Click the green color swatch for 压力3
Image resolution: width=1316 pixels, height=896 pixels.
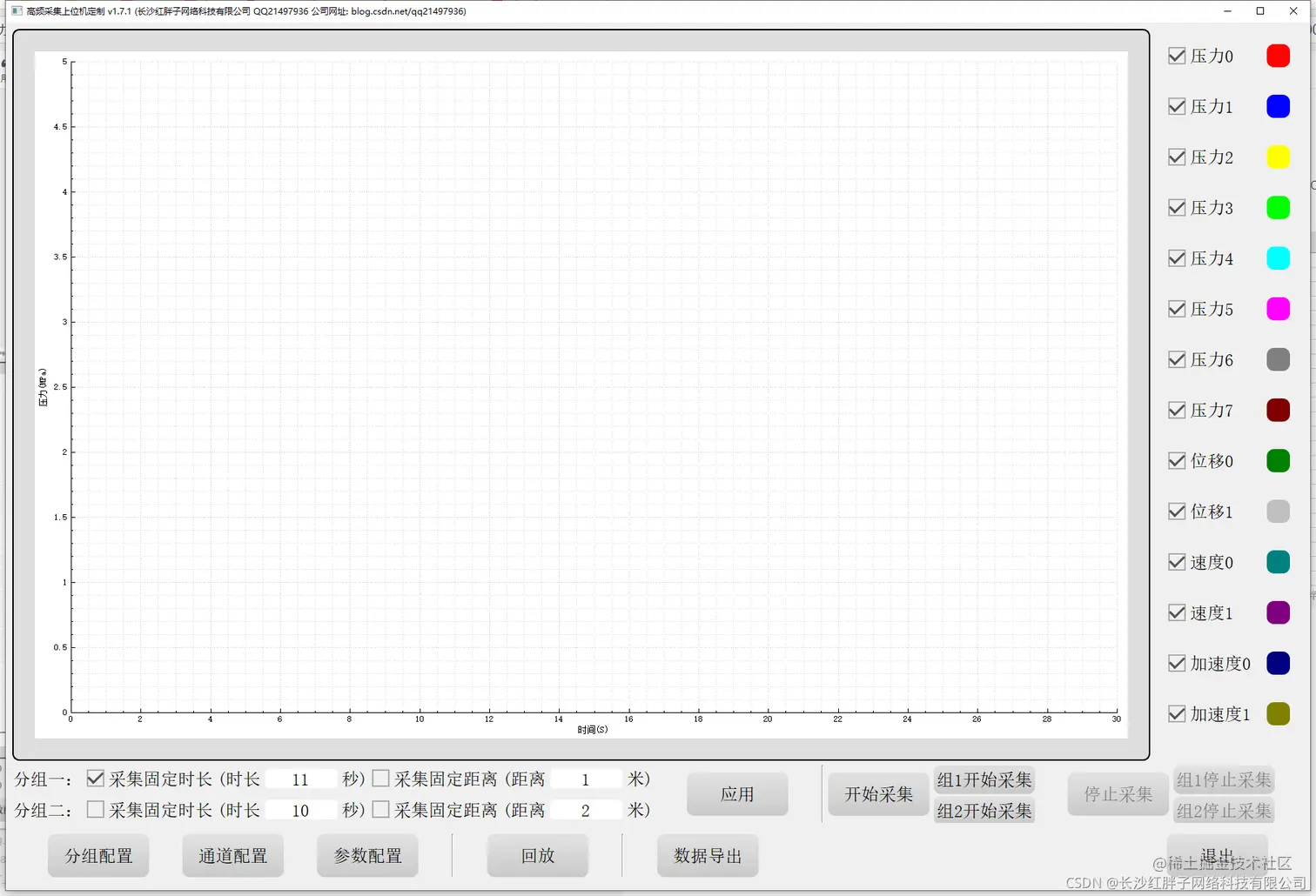click(1278, 207)
